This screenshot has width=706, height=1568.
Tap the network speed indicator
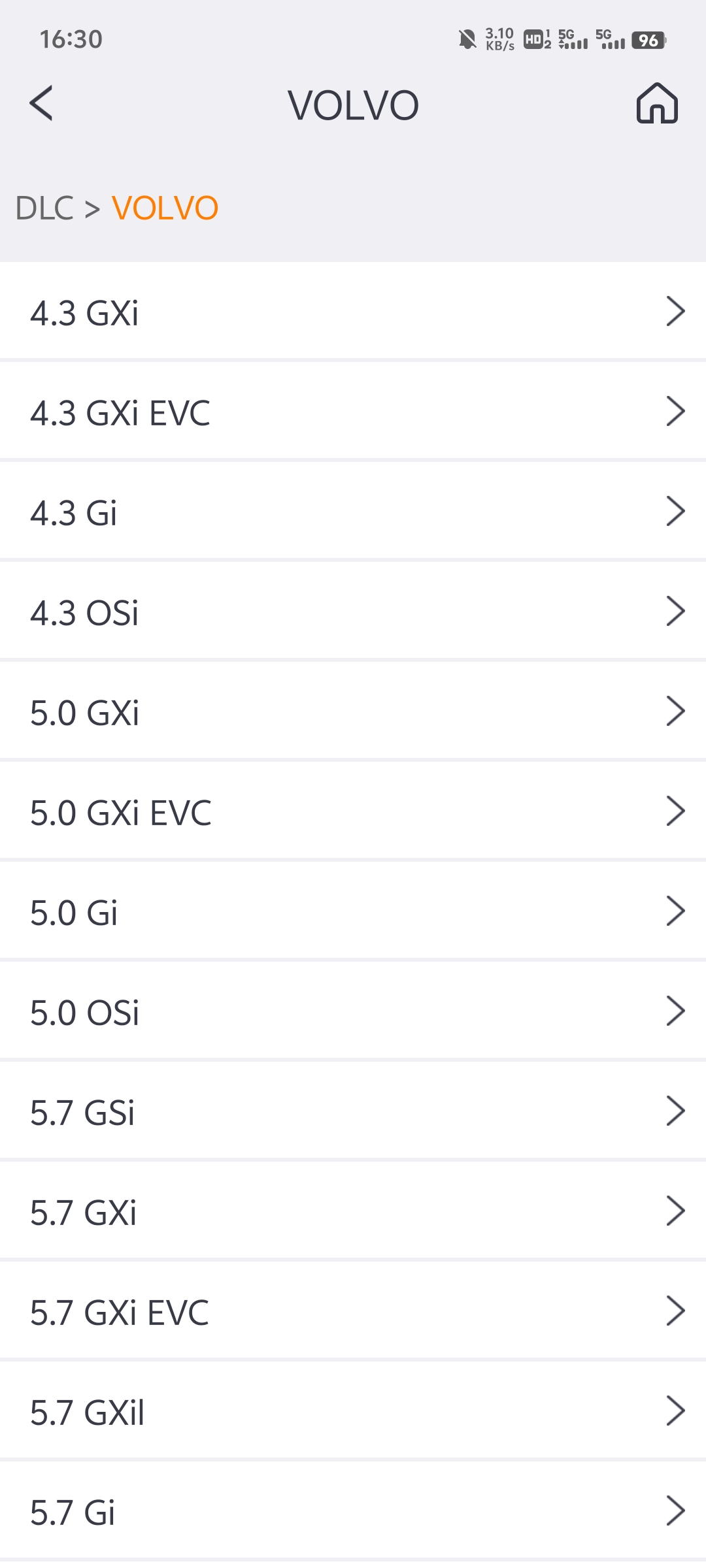click(499, 40)
